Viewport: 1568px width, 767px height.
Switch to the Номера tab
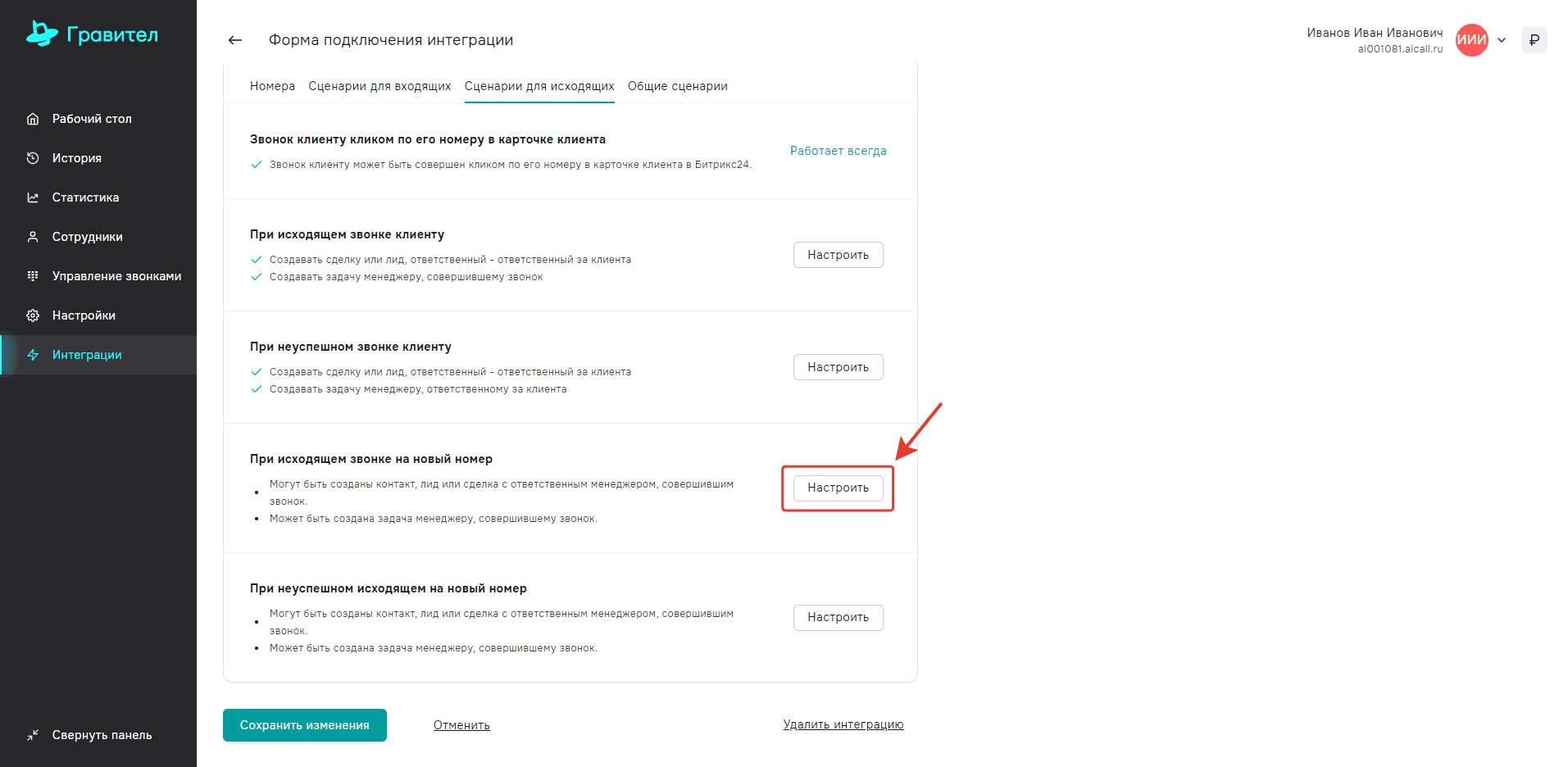272,86
